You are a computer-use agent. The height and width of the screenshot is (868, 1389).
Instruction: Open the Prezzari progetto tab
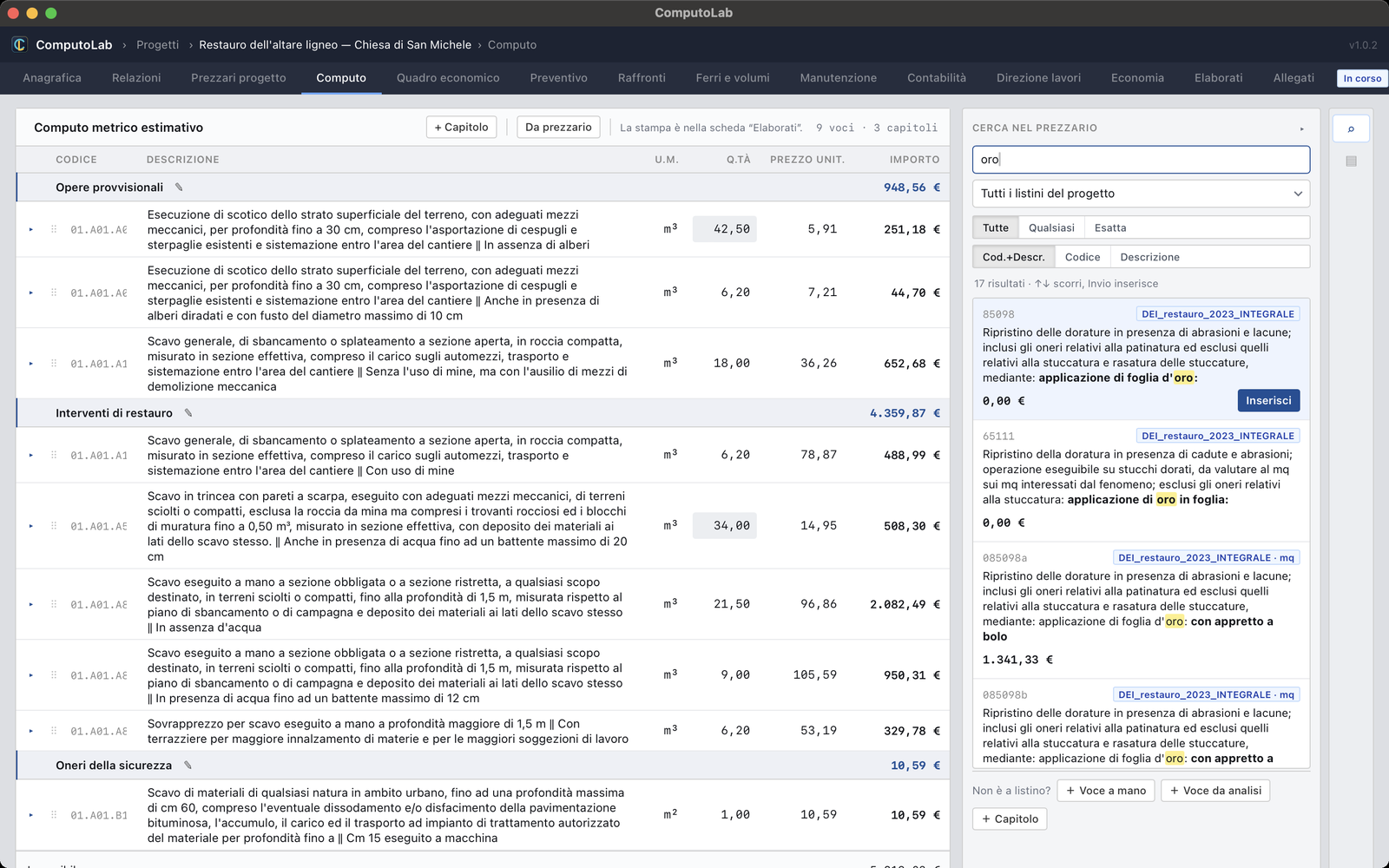(239, 78)
